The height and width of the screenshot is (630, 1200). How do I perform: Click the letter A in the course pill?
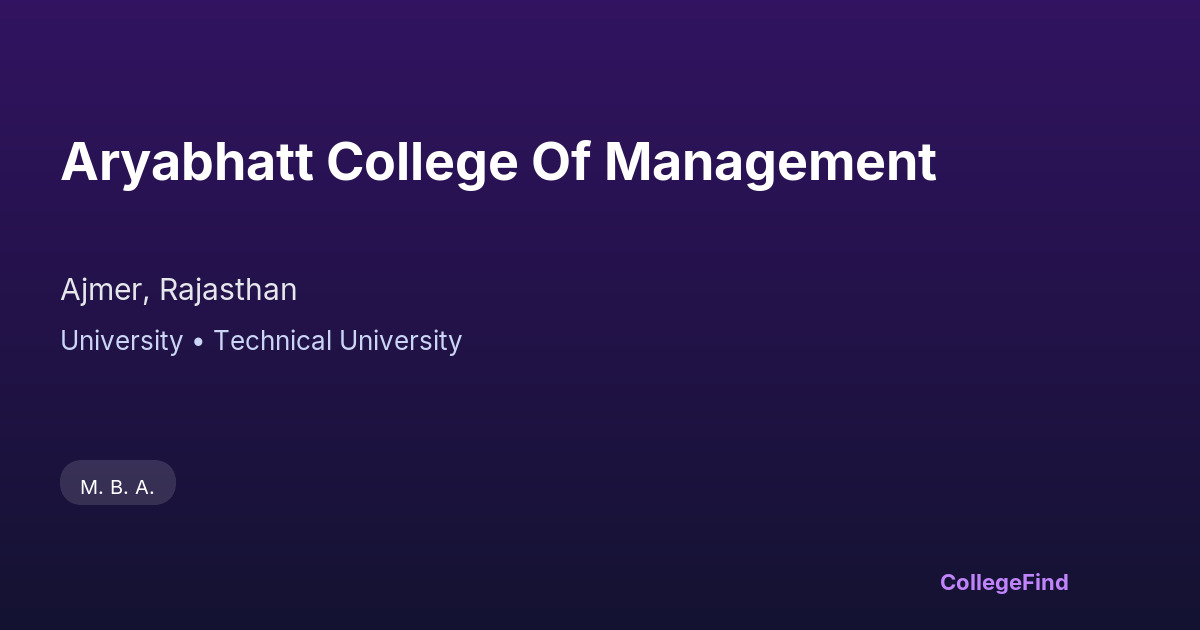pos(144,487)
